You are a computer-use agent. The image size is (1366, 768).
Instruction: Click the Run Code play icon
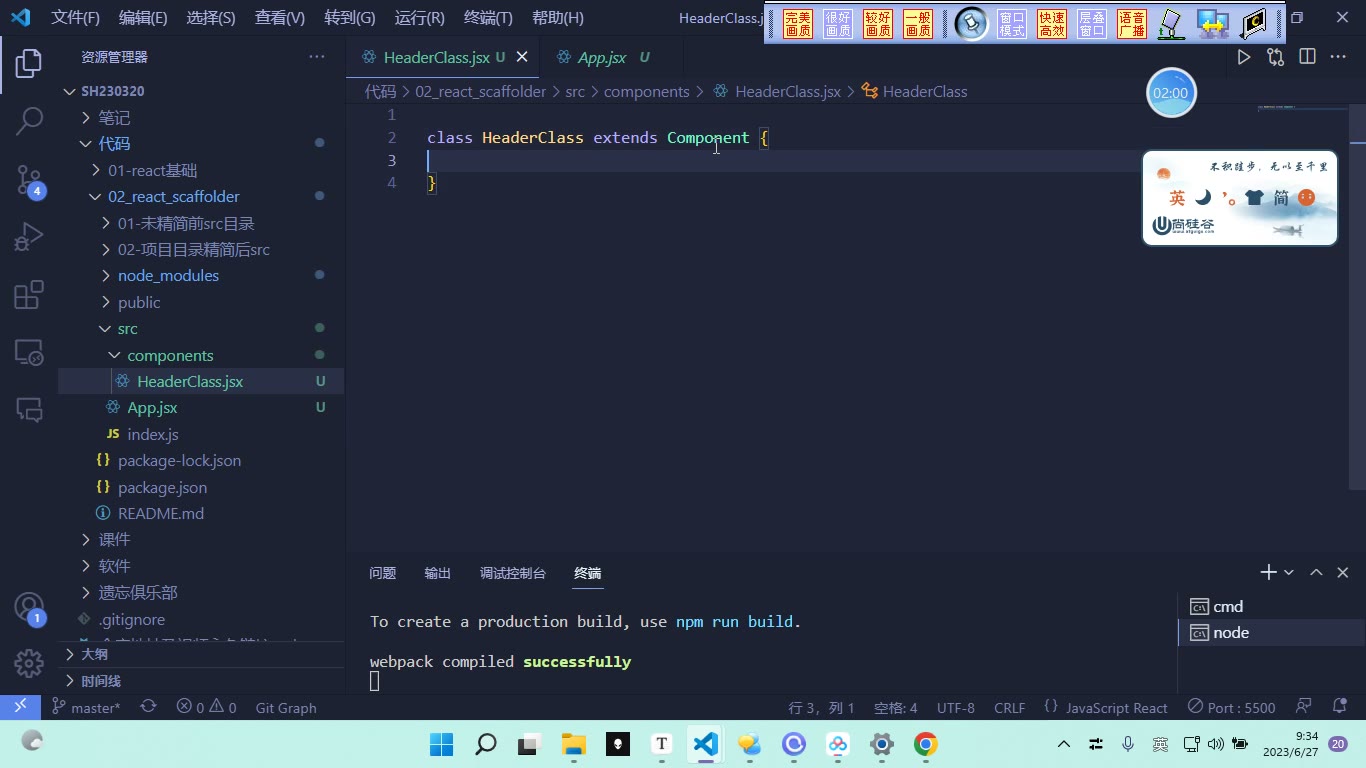coord(1244,57)
